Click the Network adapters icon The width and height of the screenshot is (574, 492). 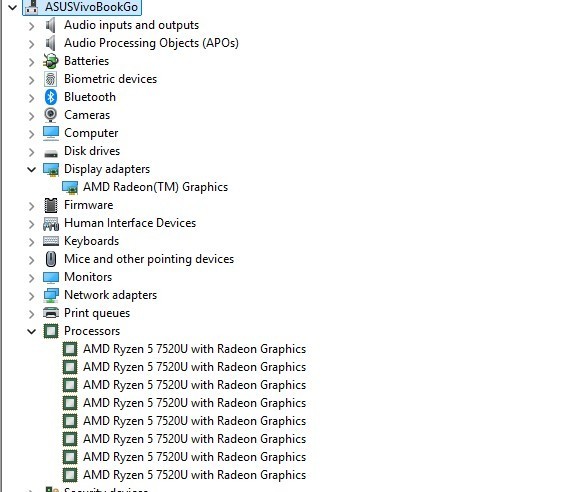(x=51, y=295)
